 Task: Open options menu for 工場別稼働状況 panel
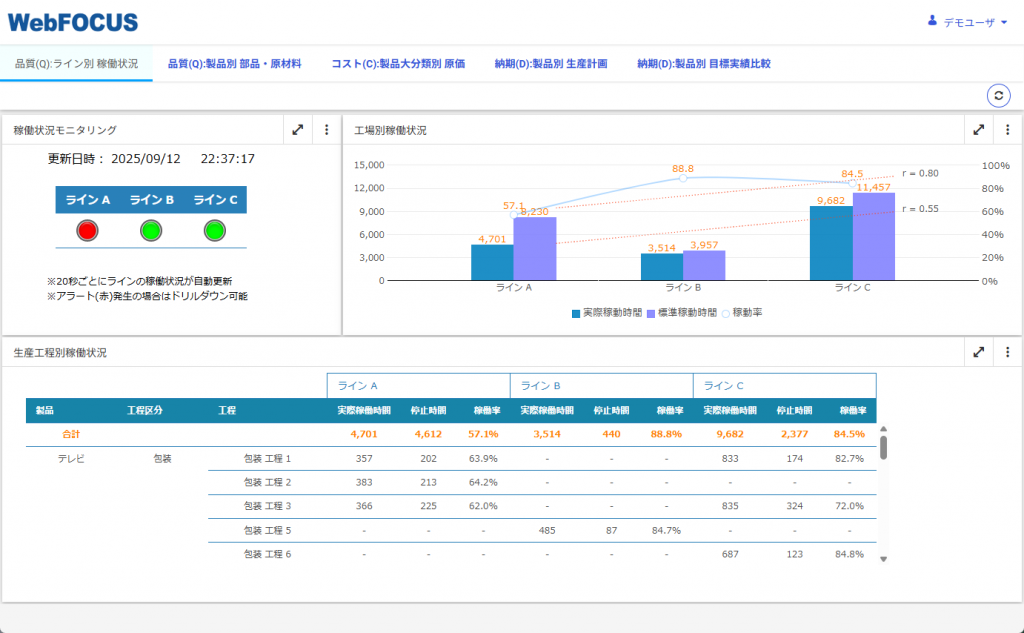tap(1007, 129)
